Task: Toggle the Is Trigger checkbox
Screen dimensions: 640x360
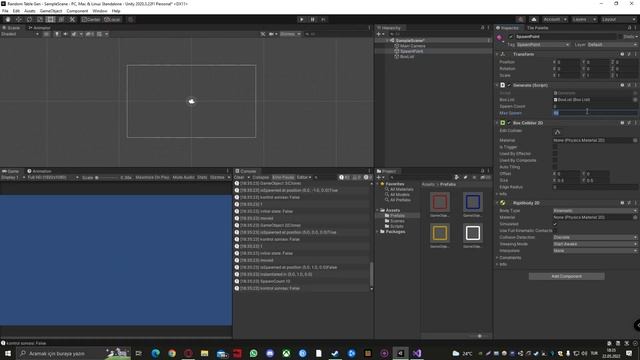Action: (x=555, y=147)
